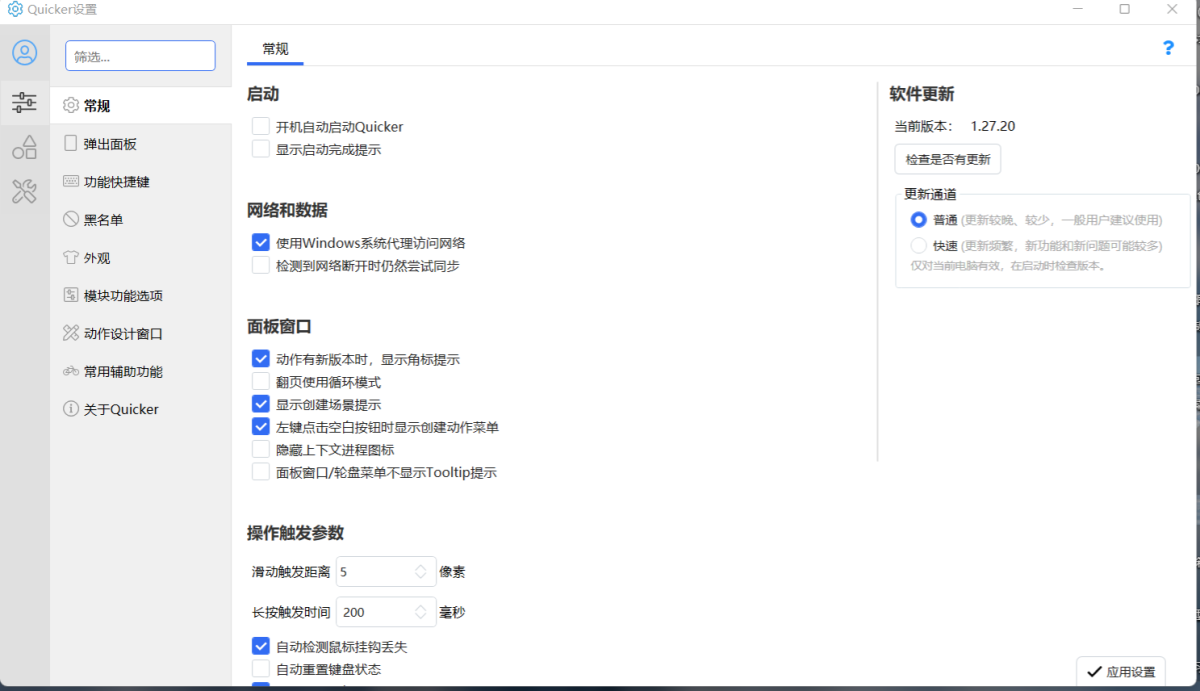Select the 普通 update channel radio

919,220
